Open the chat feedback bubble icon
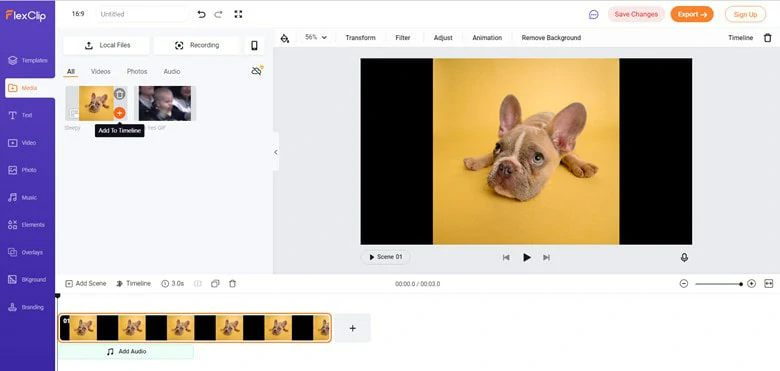 coord(593,14)
